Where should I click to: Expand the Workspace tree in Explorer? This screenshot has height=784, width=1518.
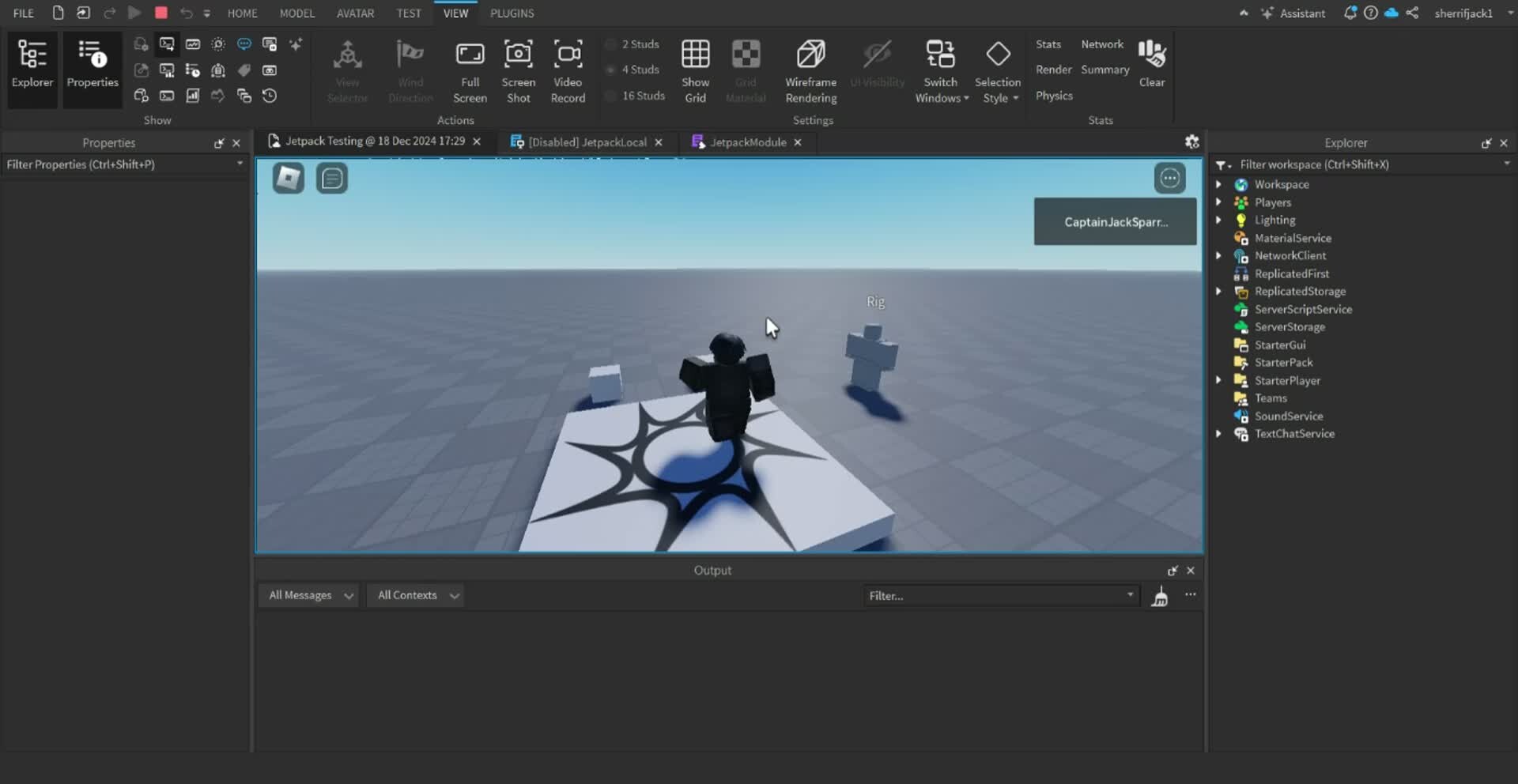click(1218, 184)
